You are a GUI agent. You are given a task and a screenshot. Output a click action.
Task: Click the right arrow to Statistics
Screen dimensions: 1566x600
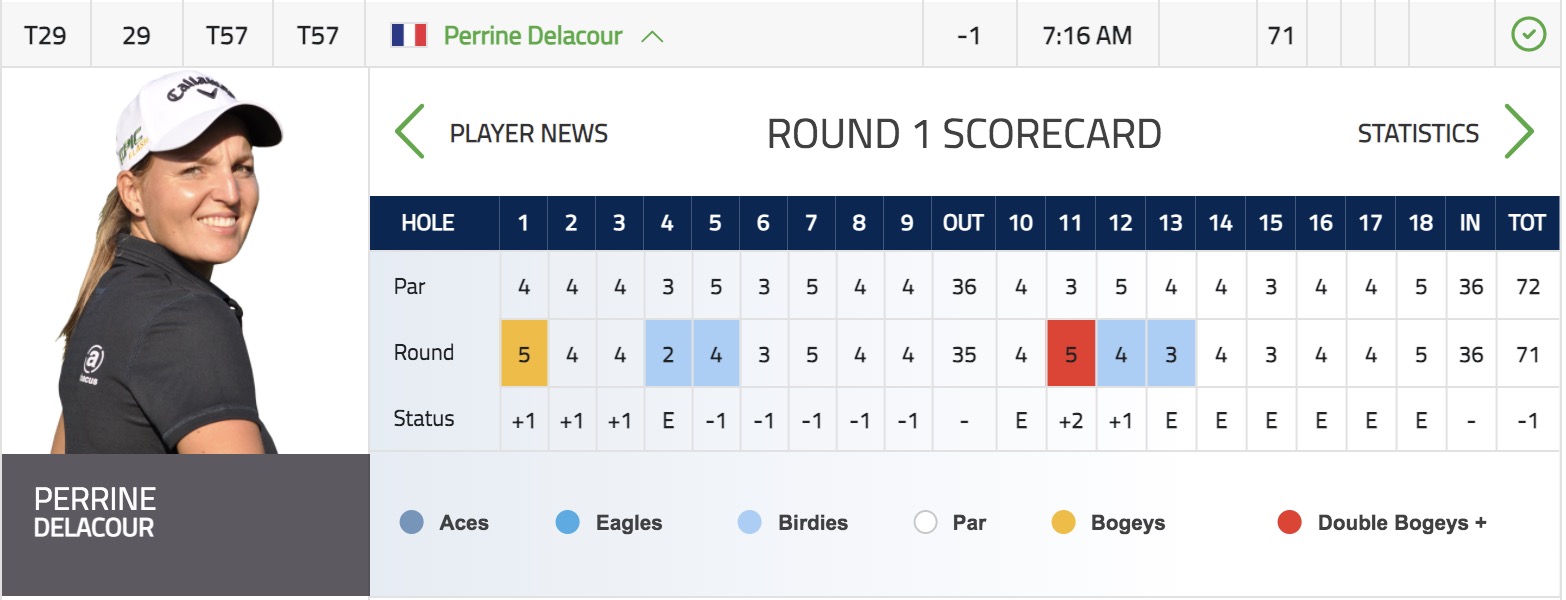[1519, 132]
